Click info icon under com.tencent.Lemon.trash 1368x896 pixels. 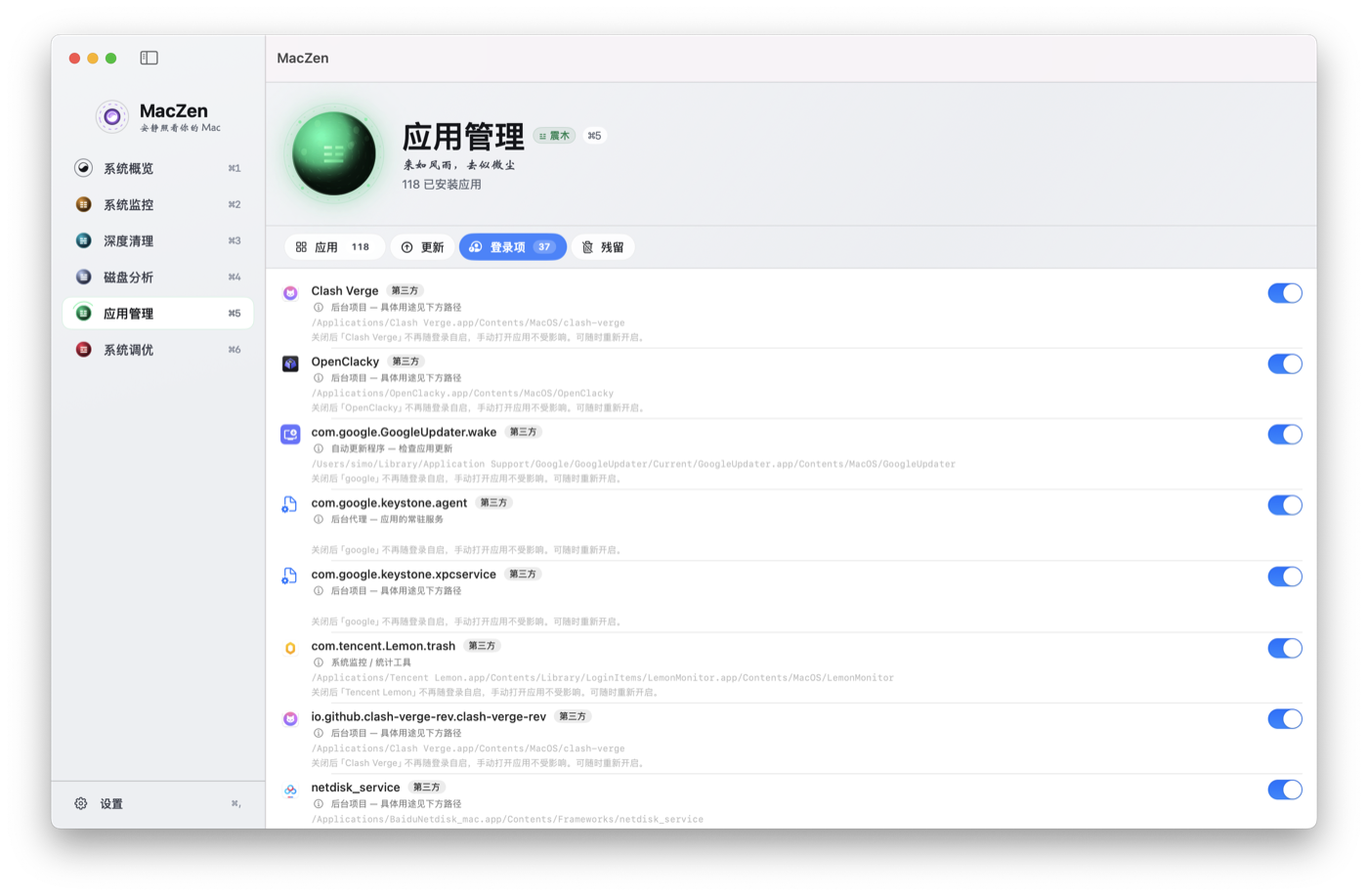tap(319, 662)
